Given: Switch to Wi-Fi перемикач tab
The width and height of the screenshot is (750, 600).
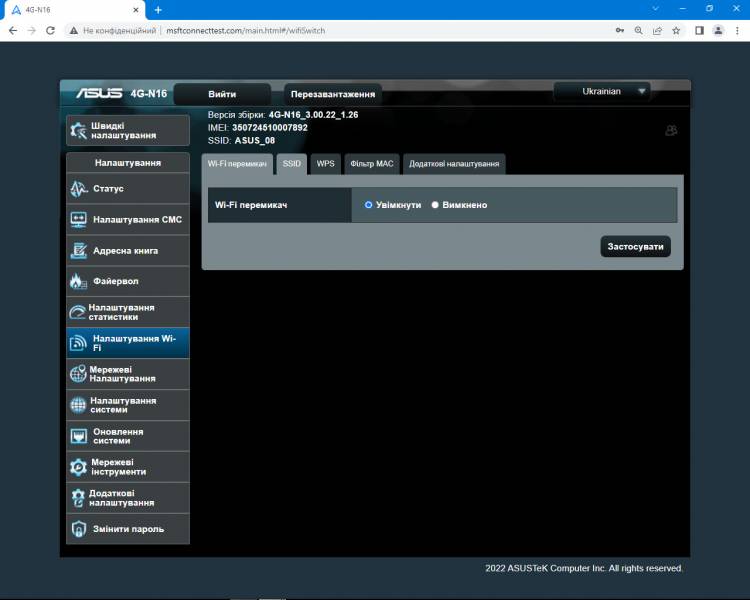Looking at the screenshot, I should pos(237,164).
